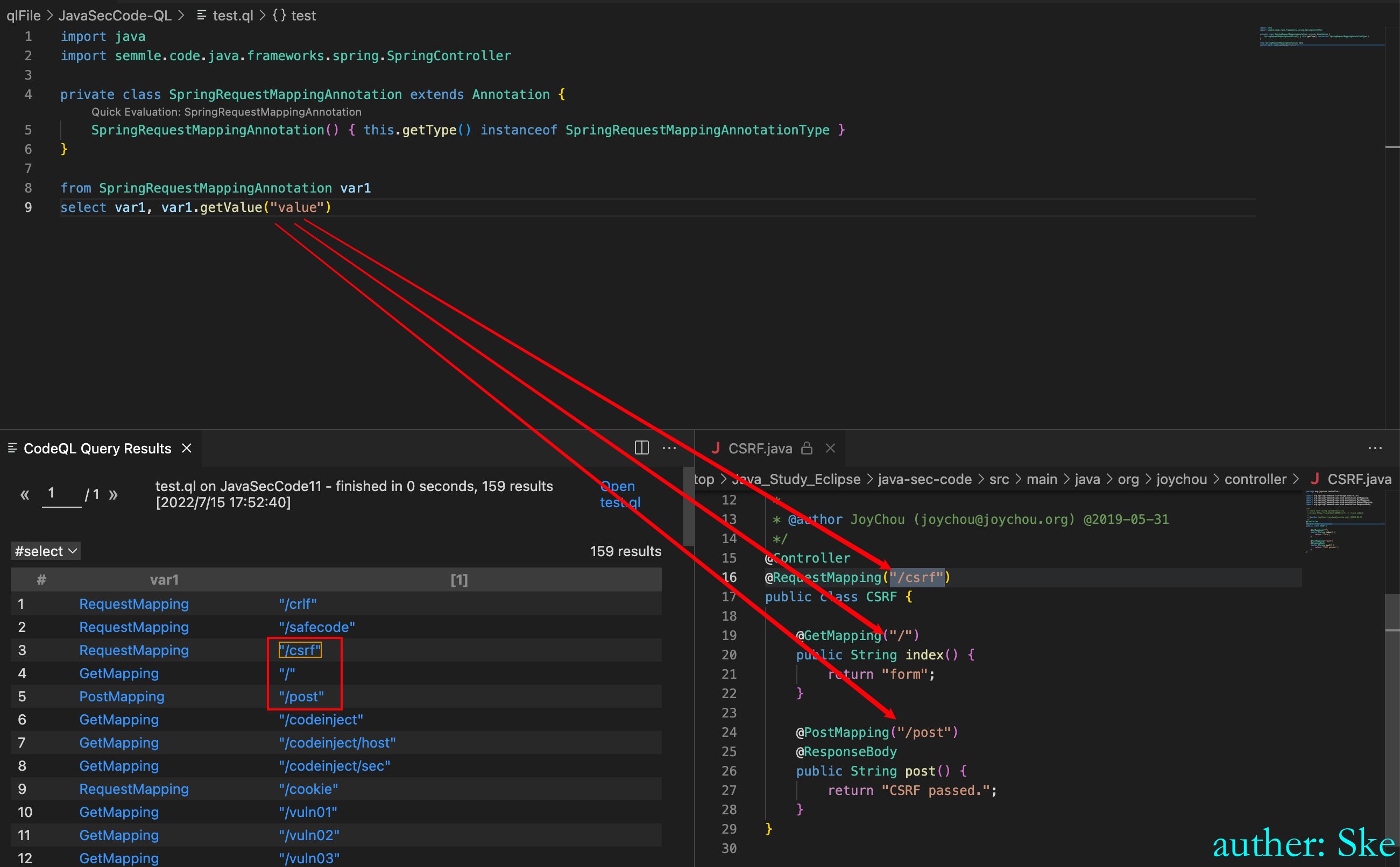The image size is (1400, 867).
Task: Open "/vuln03" value link
Action: point(308,858)
